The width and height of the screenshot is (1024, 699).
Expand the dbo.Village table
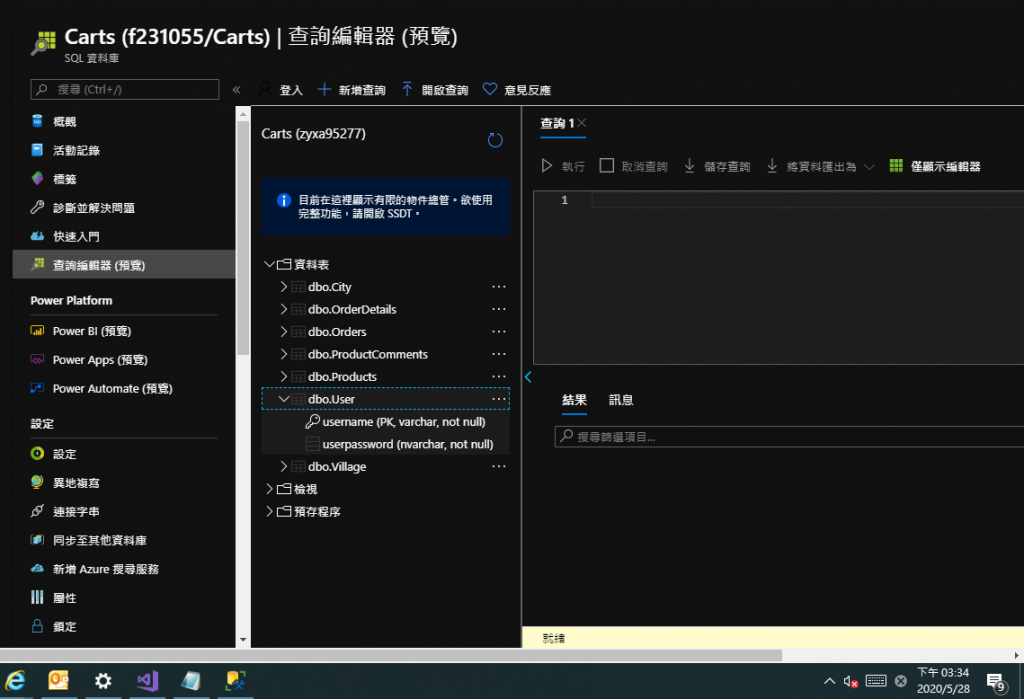[283, 466]
